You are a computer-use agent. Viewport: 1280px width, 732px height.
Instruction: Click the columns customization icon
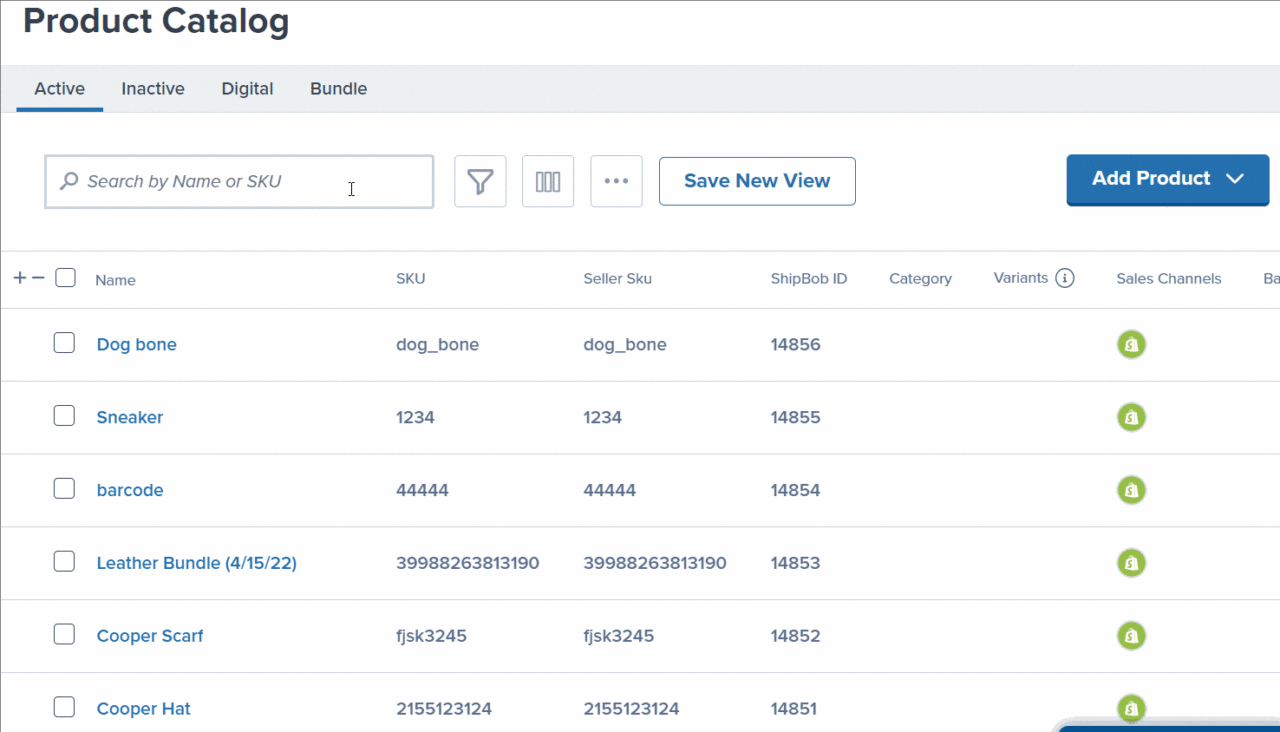click(547, 181)
